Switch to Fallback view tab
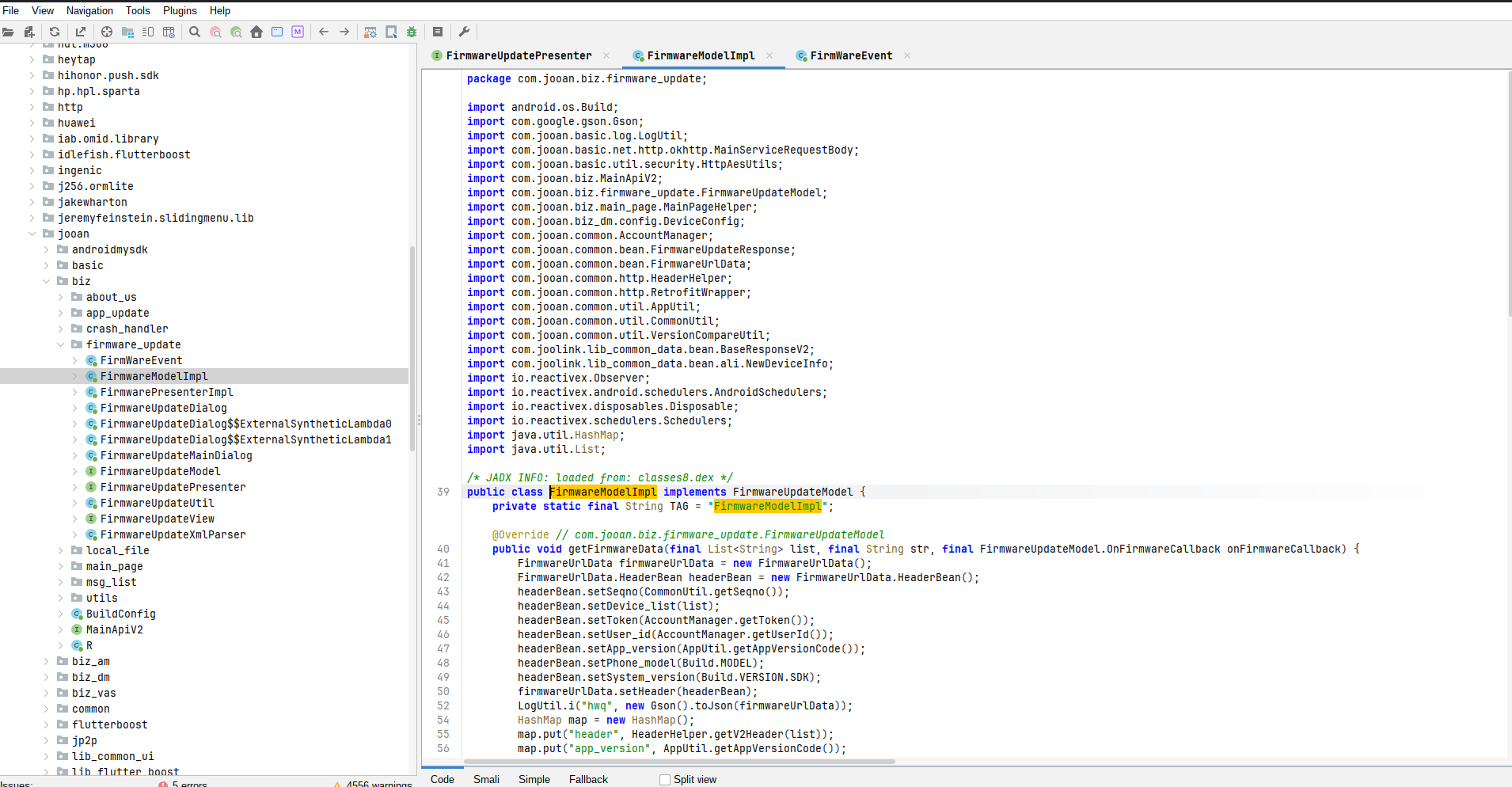 coord(588,779)
